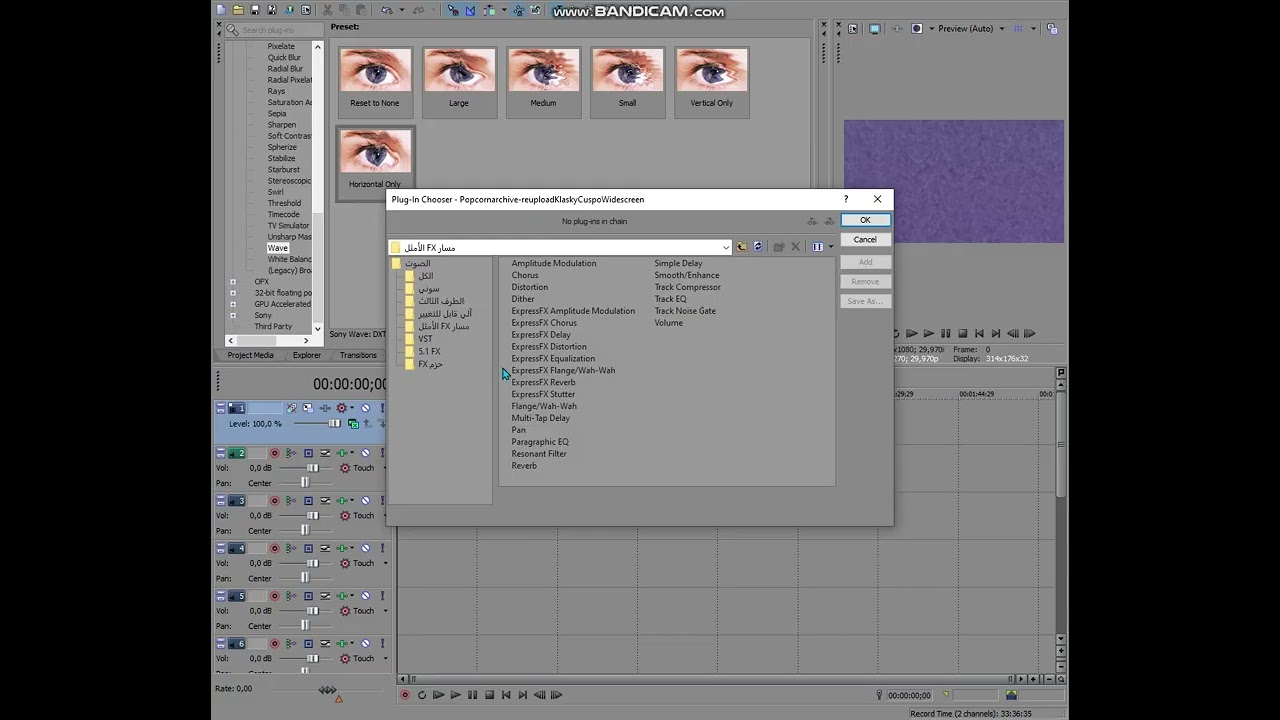The image size is (1280, 720).
Task: Expand the 32-bit floating point node
Action: [233, 293]
